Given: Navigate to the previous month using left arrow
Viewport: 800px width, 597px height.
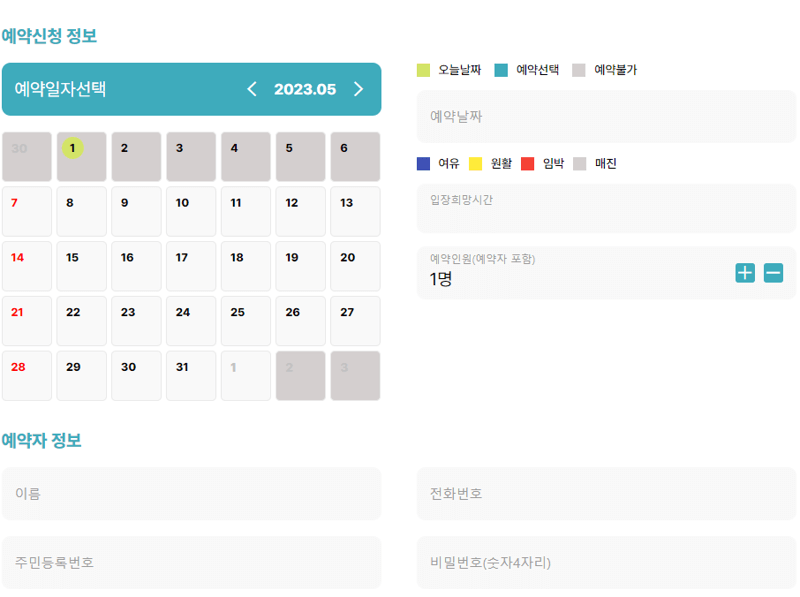Looking at the screenshot, I should (252, 89).
